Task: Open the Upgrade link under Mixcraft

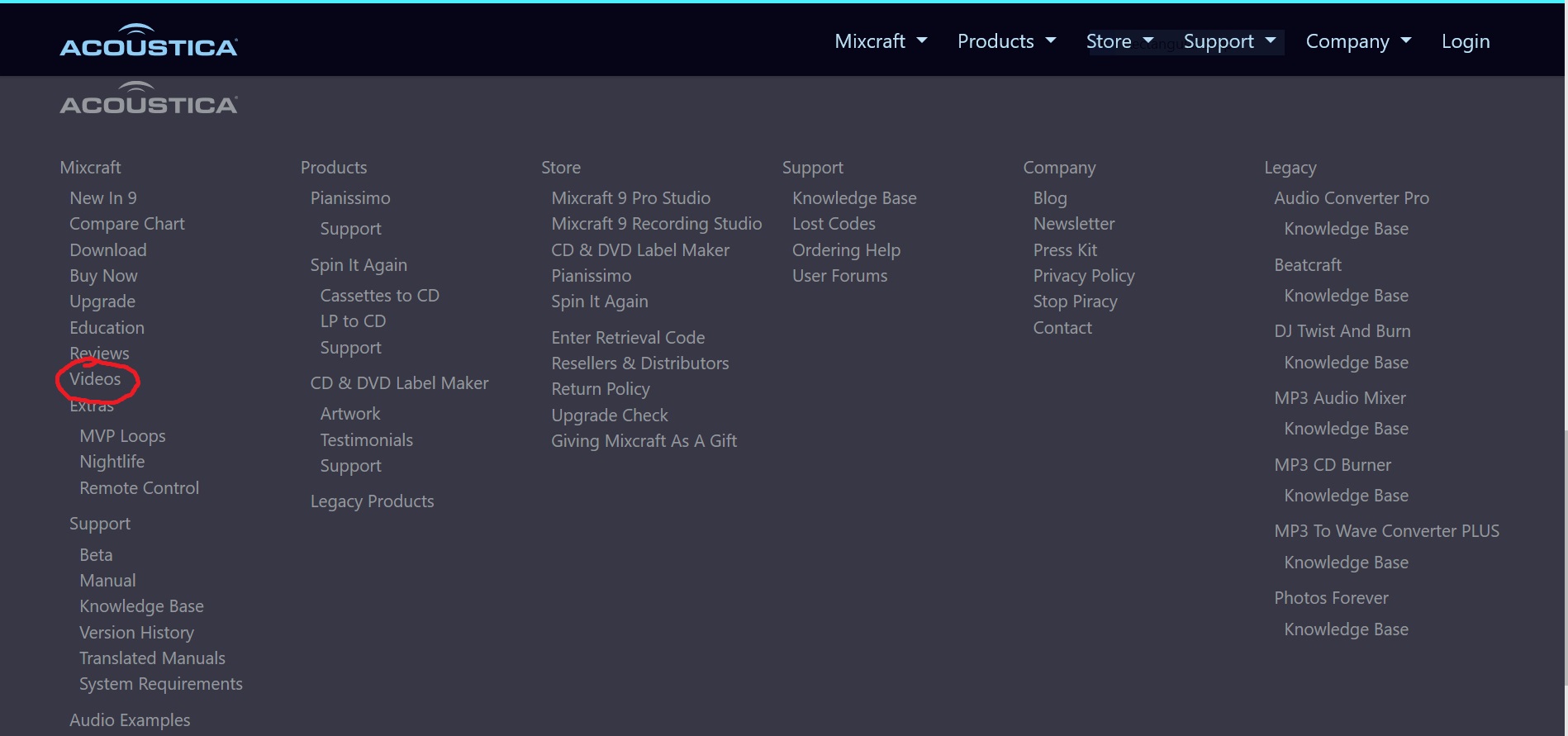Action: click(x=102, y=302)
